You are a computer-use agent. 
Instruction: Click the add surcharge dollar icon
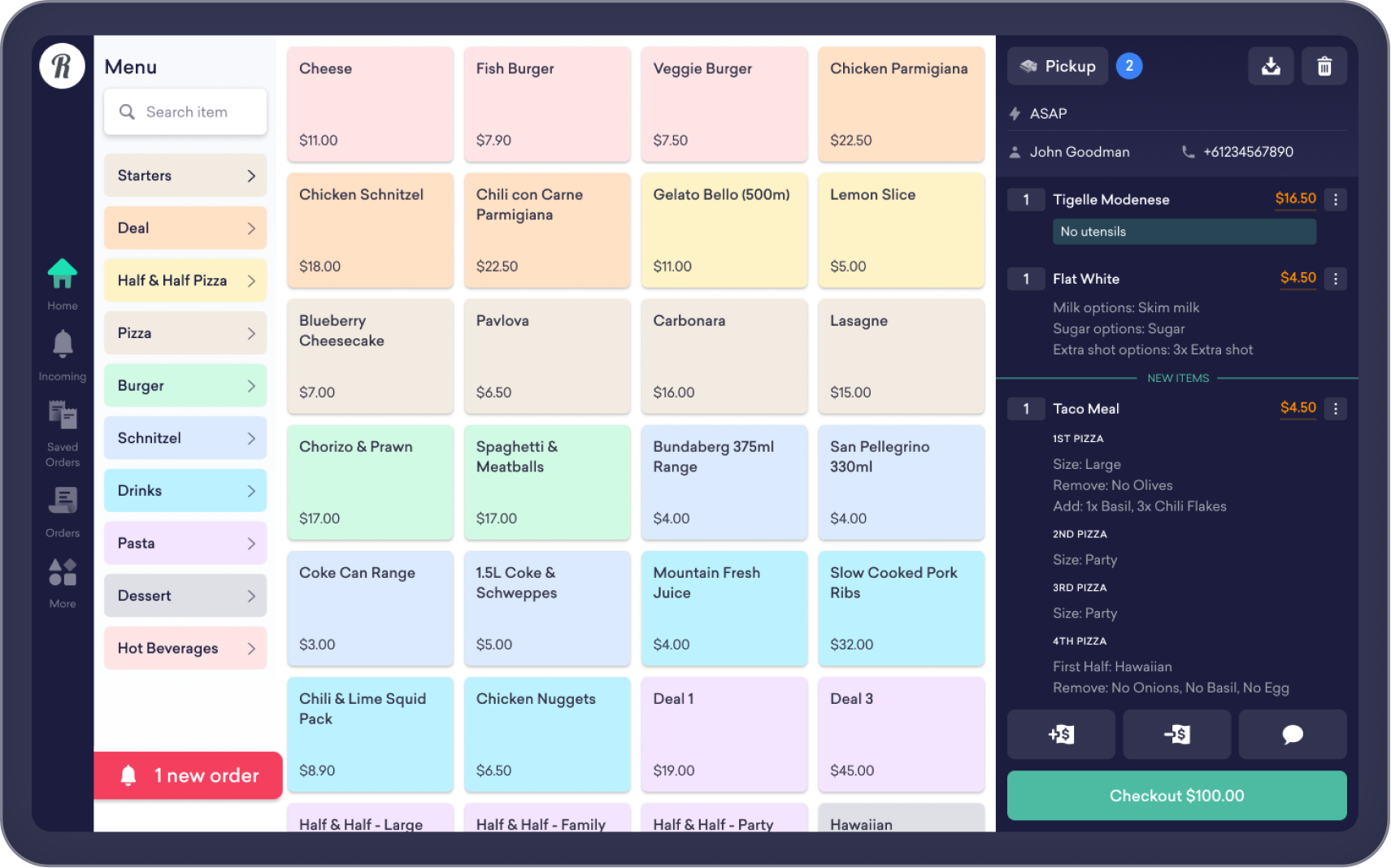click(1061, 735)
